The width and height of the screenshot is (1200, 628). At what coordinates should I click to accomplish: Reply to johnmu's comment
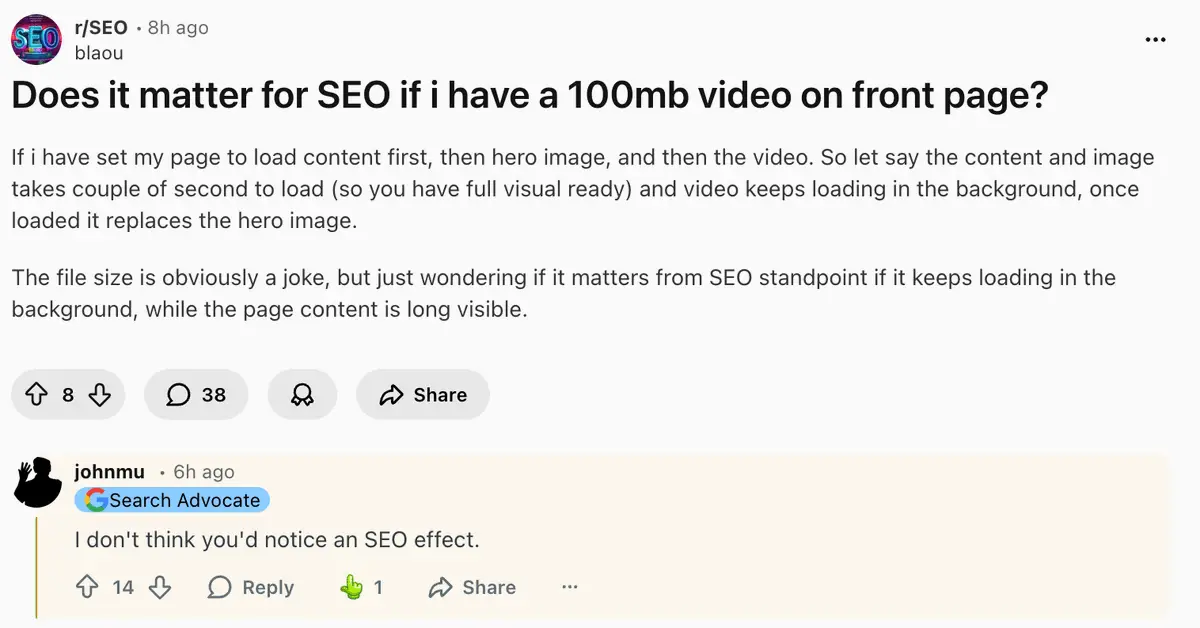coord(251,587)
